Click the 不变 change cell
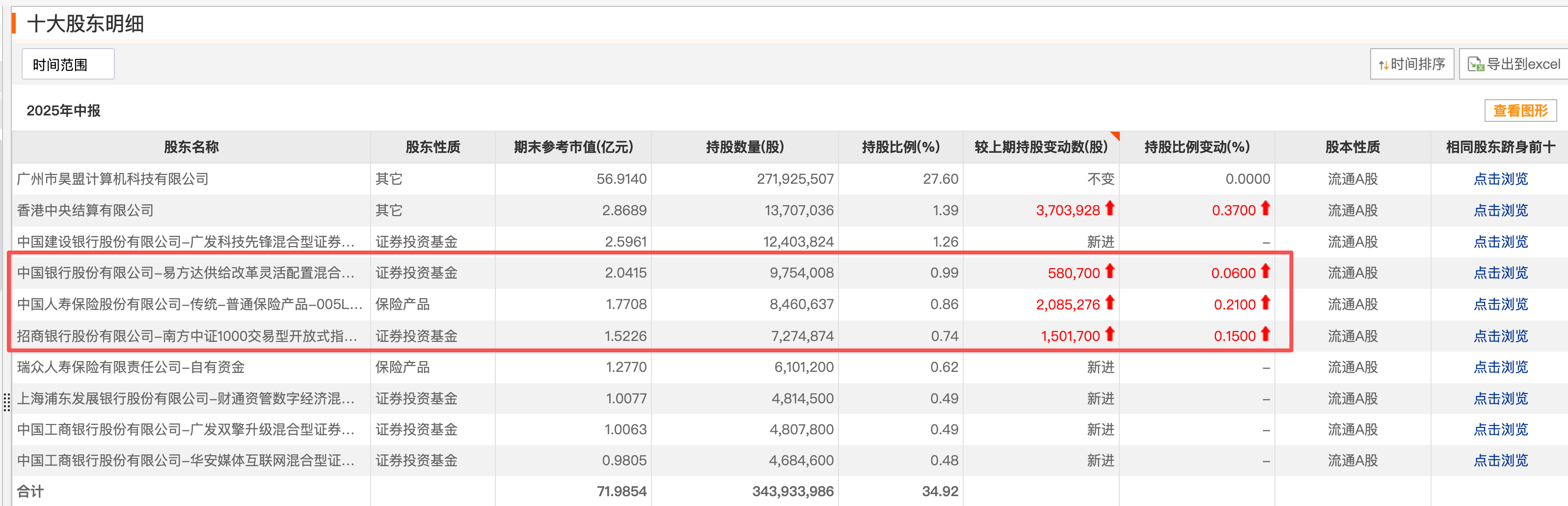Viewport: 1568px width, 506px height. point(1101,179)
